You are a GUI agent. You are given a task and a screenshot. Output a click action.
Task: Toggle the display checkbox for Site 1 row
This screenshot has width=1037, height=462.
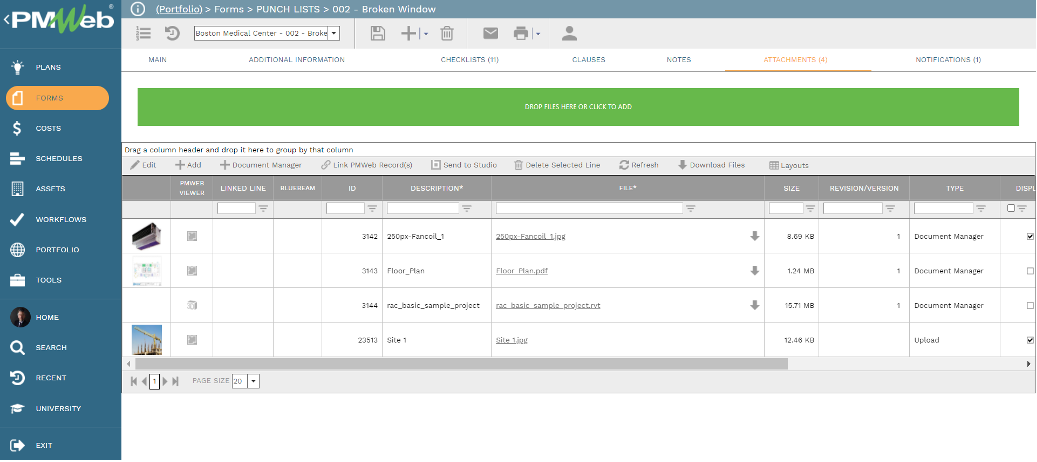point(1030,340)
